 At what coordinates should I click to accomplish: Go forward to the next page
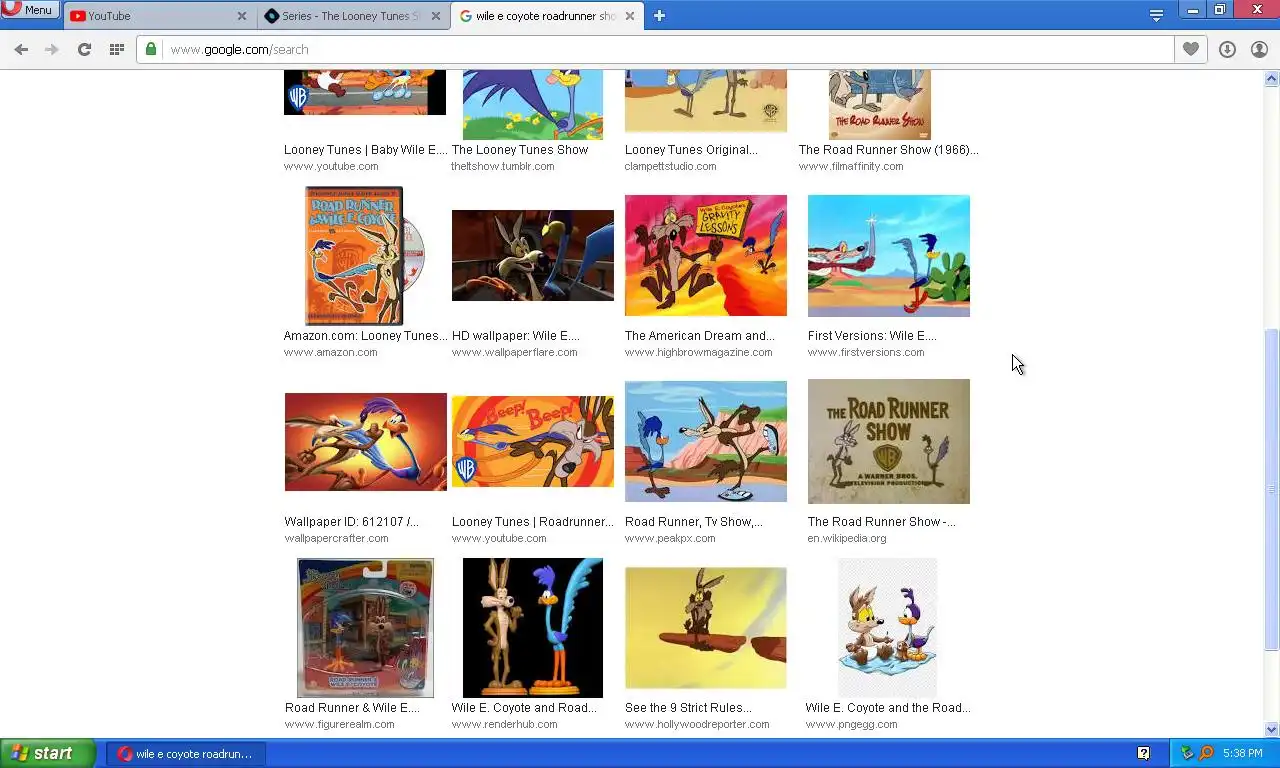point(52,49)
